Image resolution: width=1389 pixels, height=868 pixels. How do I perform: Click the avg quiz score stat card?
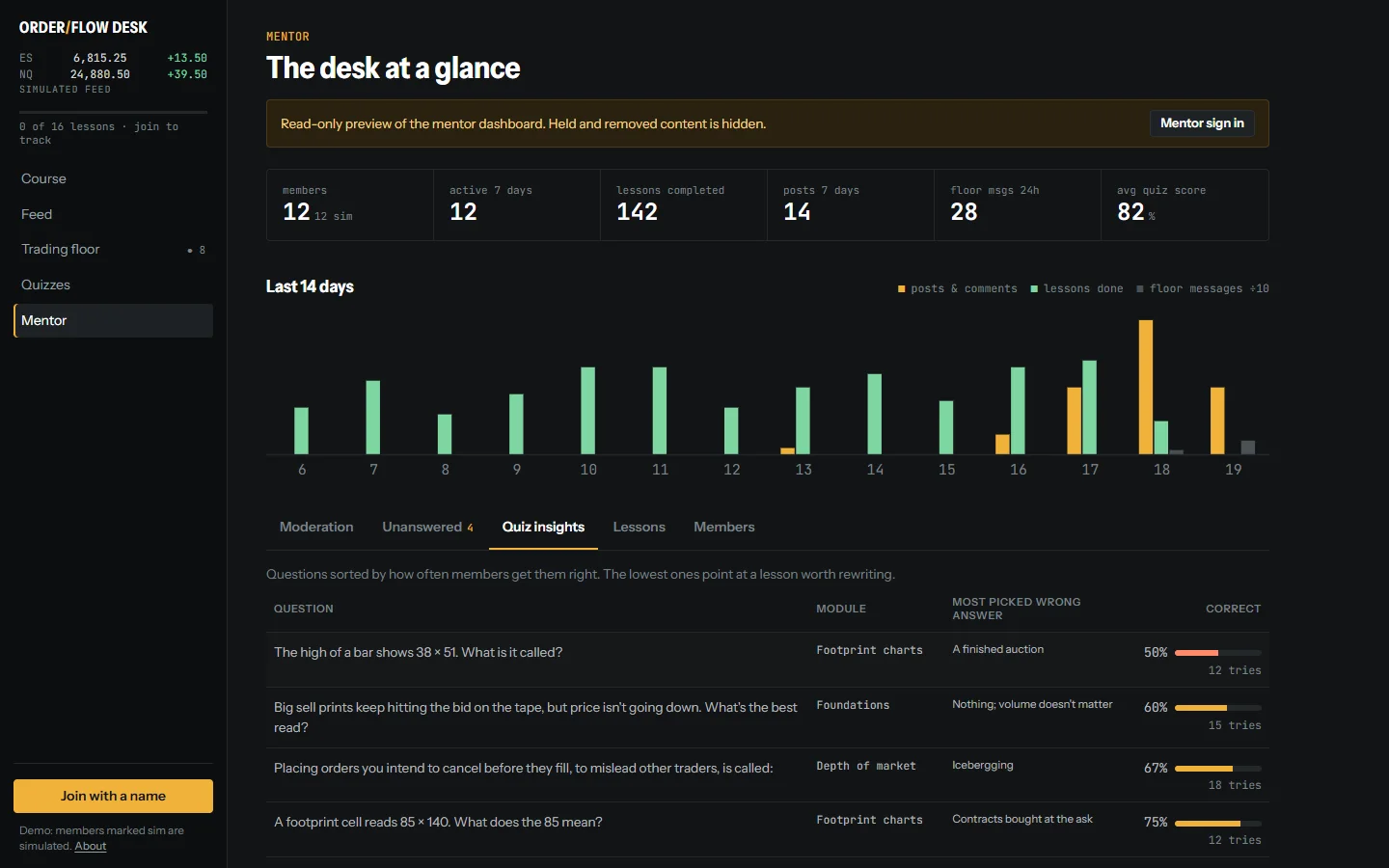(1185, 204)
